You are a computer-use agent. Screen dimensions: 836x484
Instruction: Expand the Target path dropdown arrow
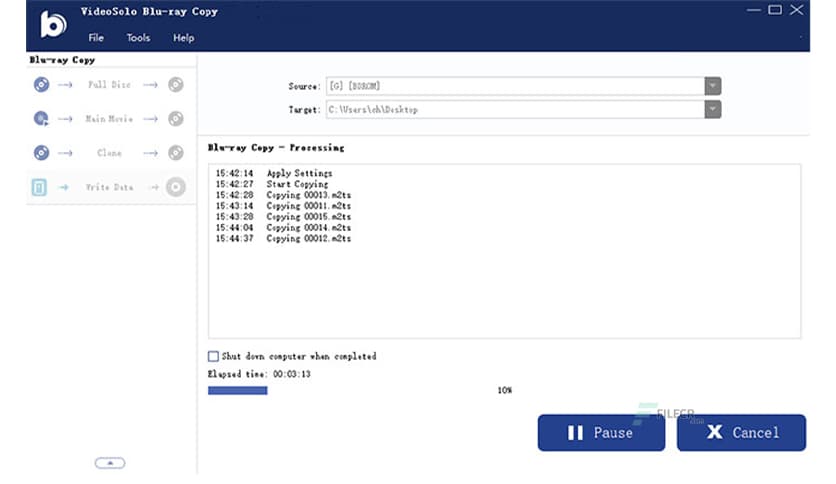[713, 109]
